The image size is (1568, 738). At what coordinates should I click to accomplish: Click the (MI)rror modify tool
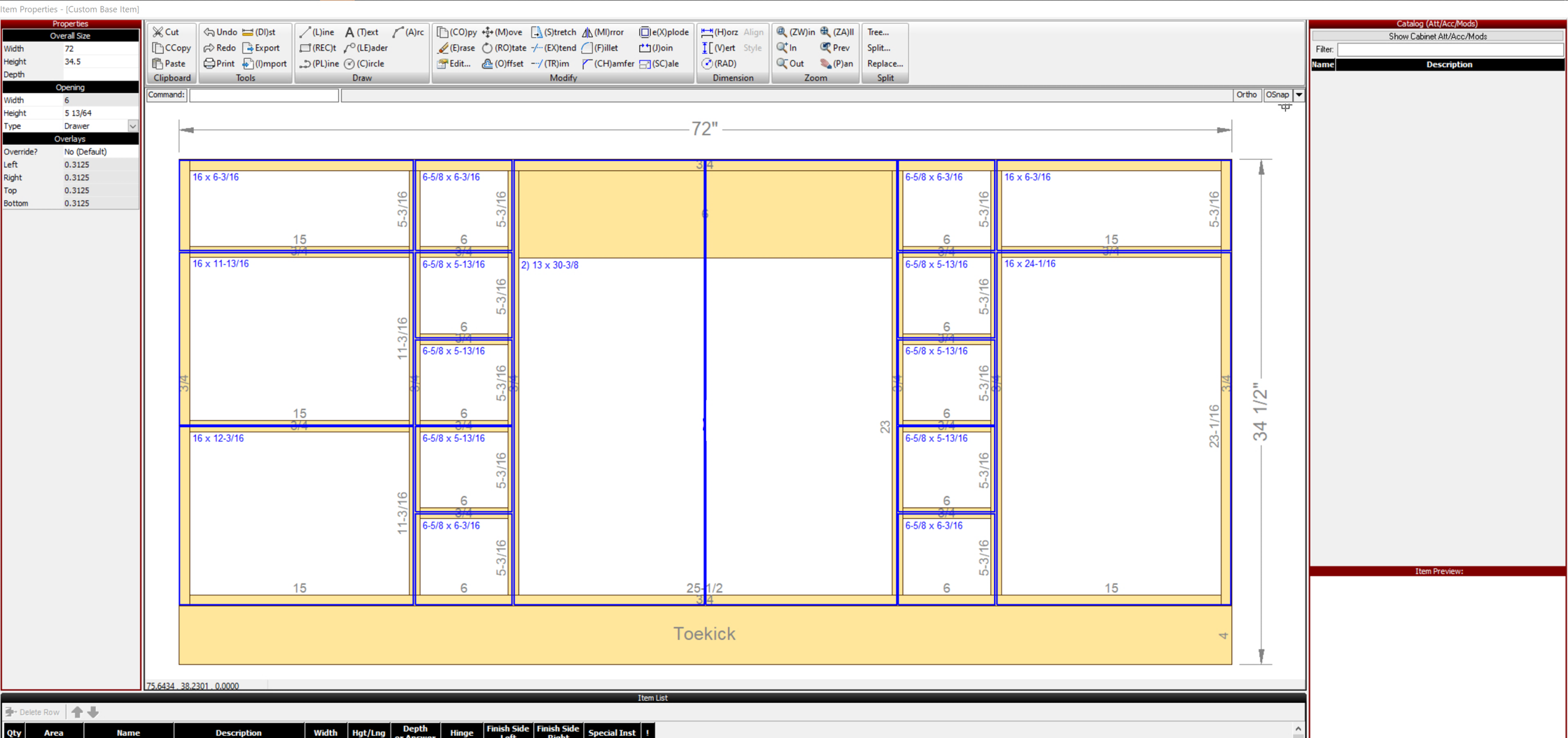(x=603, y=32)
